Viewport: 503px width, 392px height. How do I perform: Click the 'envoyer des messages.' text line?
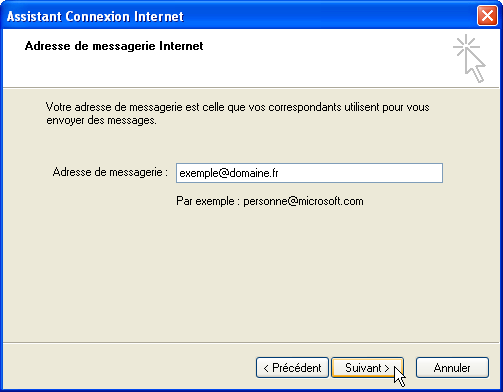tap(101, 120)
